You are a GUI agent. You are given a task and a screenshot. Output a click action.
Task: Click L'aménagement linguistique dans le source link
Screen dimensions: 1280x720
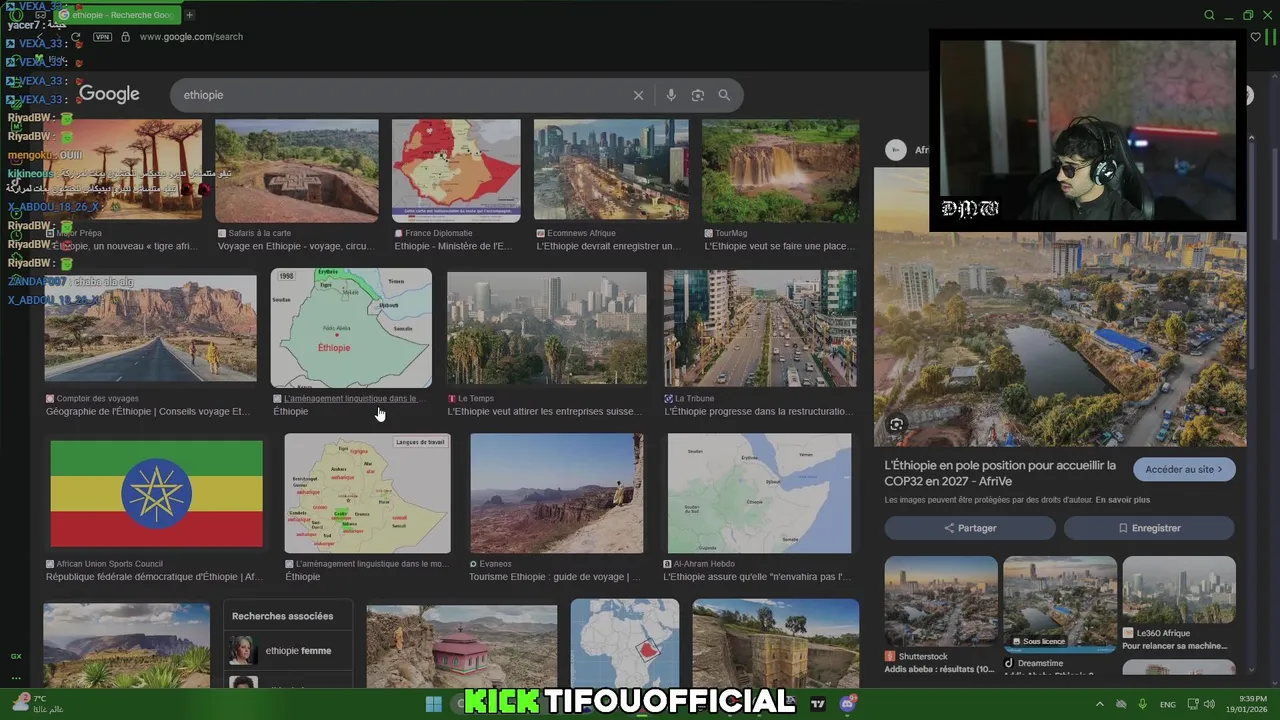354,398
